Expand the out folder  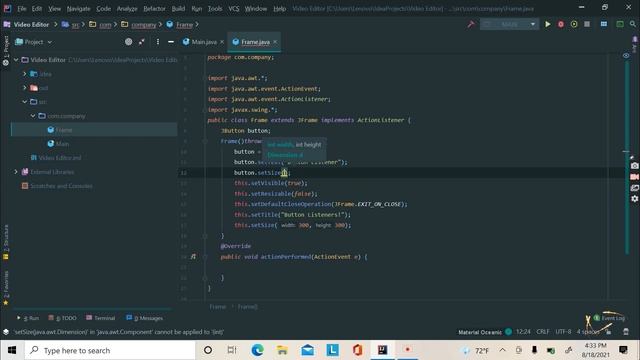[24, 88]
